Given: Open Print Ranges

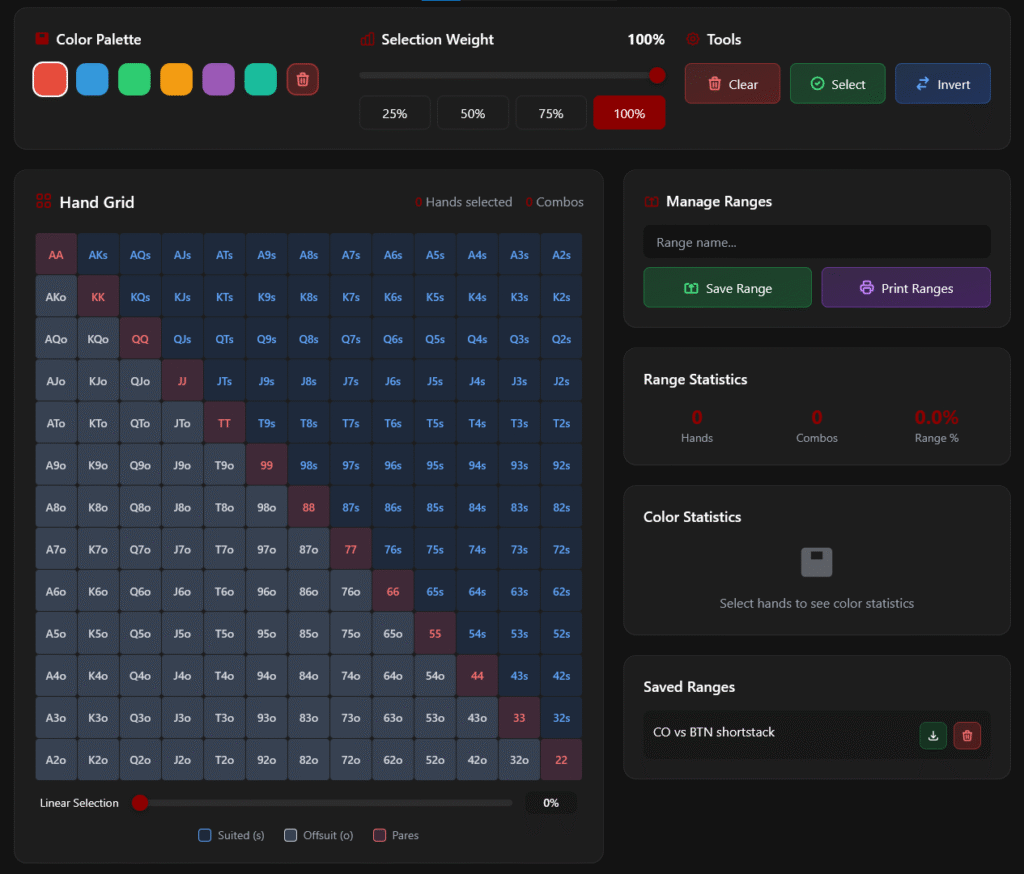Looking at the screenshot, I should tap(906, 288).
